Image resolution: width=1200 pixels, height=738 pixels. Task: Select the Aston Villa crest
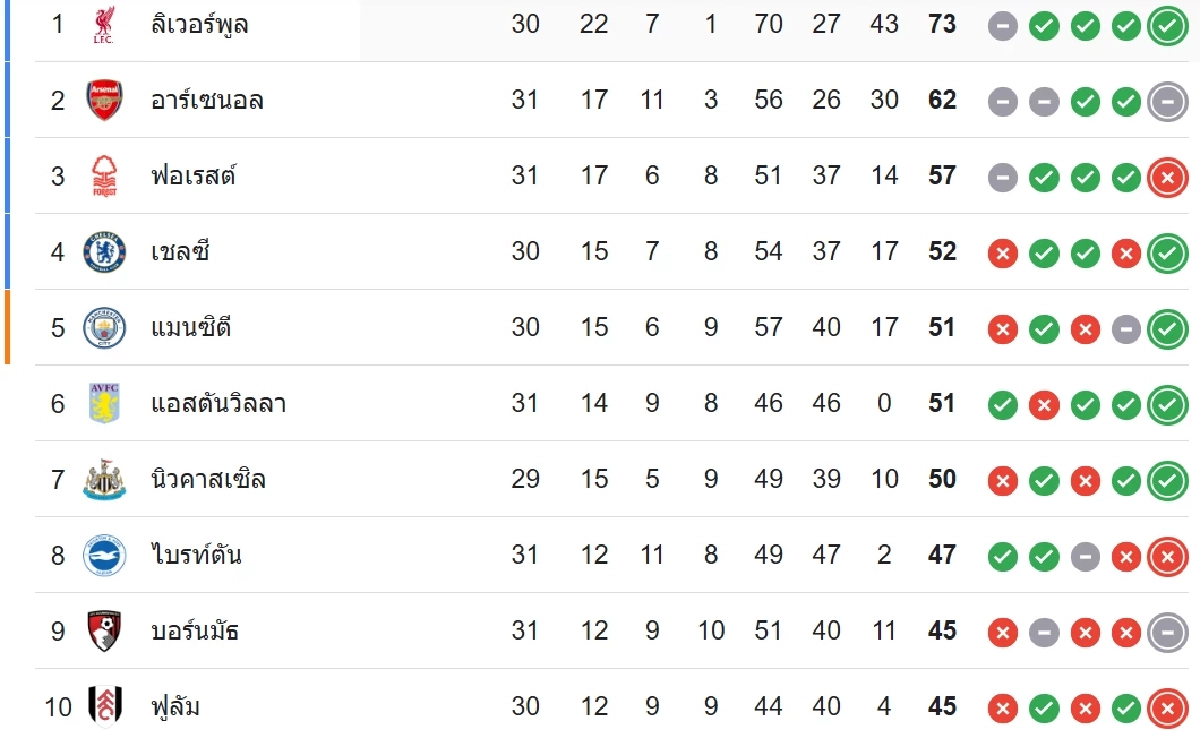(104, 403)
